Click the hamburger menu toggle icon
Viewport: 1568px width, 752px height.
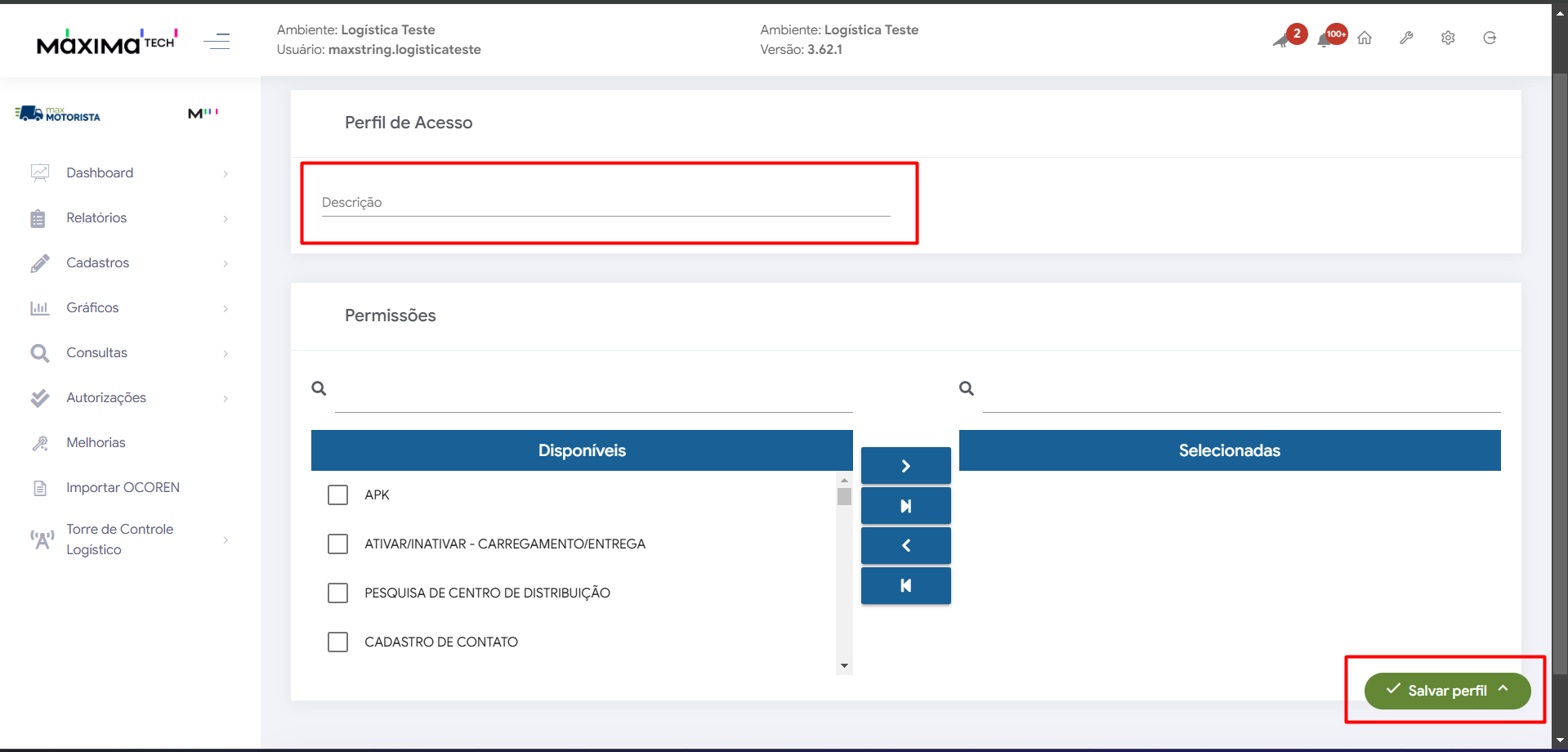(217, 41)
